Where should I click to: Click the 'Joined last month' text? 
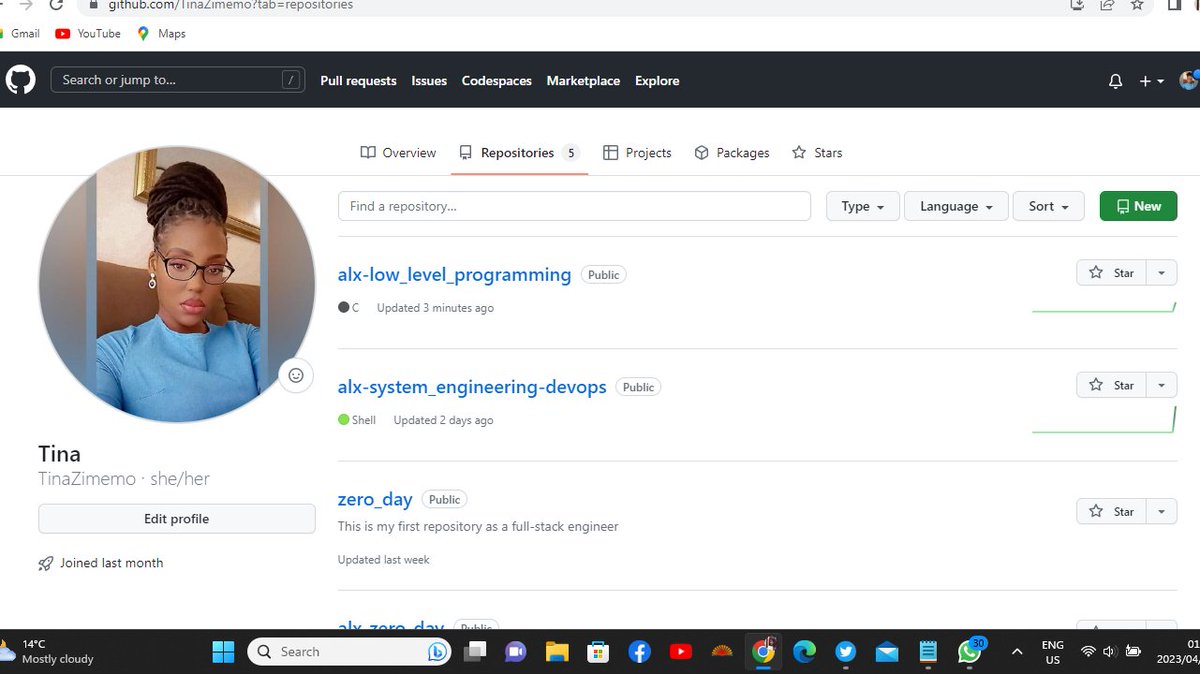pos(111,563)
